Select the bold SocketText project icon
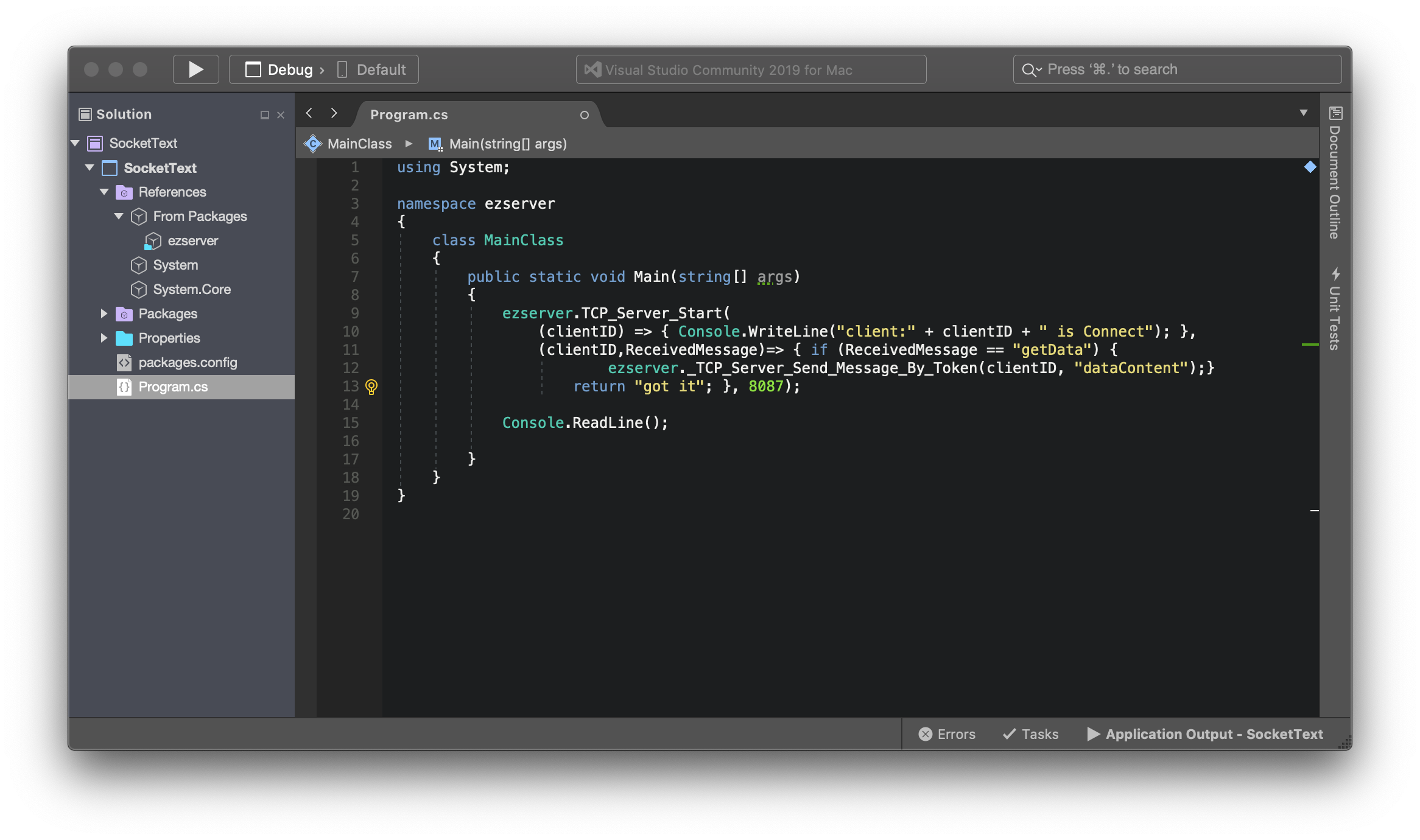 click(110, 168)
